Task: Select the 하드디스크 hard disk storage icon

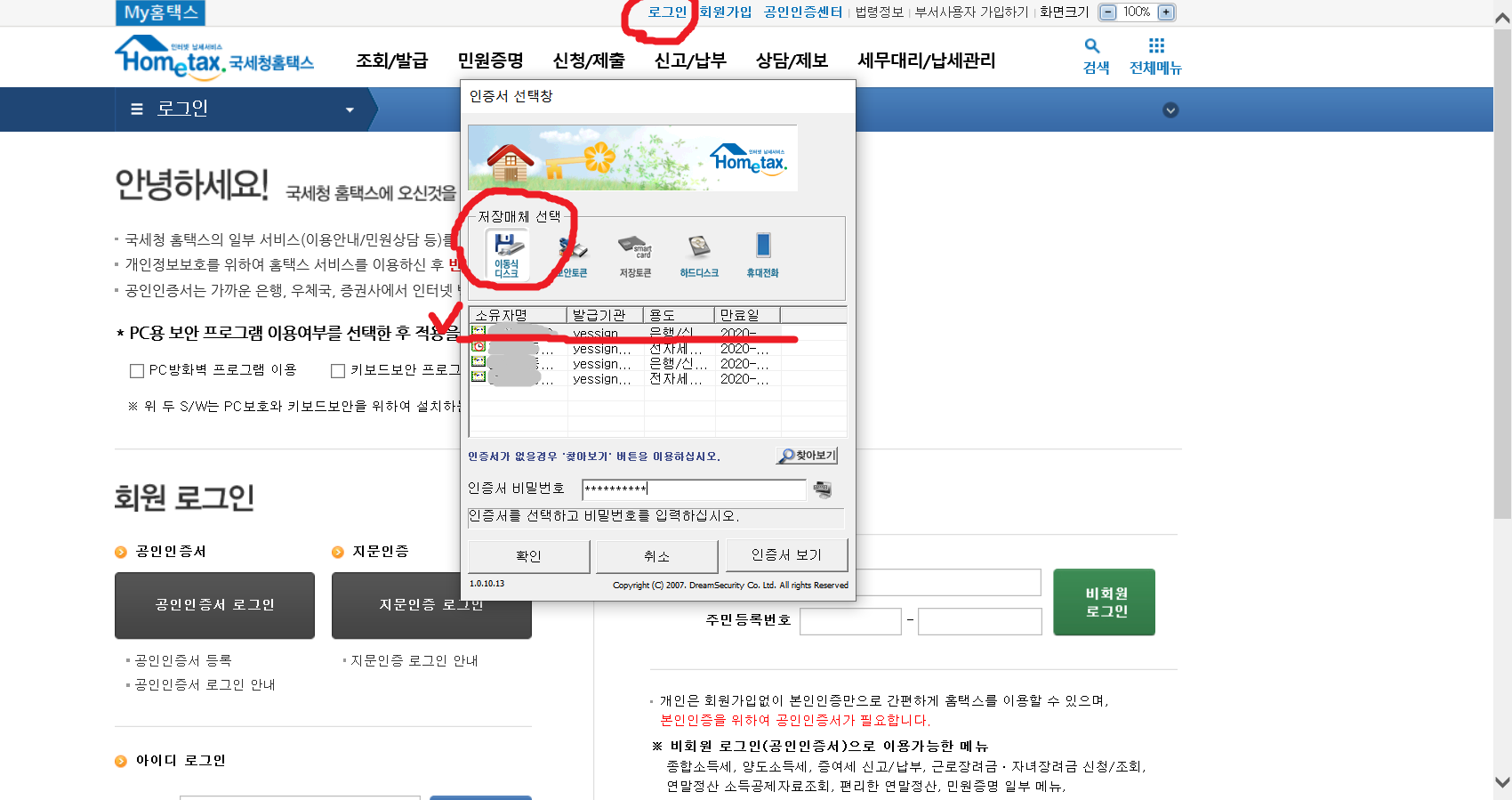Action: [x=699, y=255]
